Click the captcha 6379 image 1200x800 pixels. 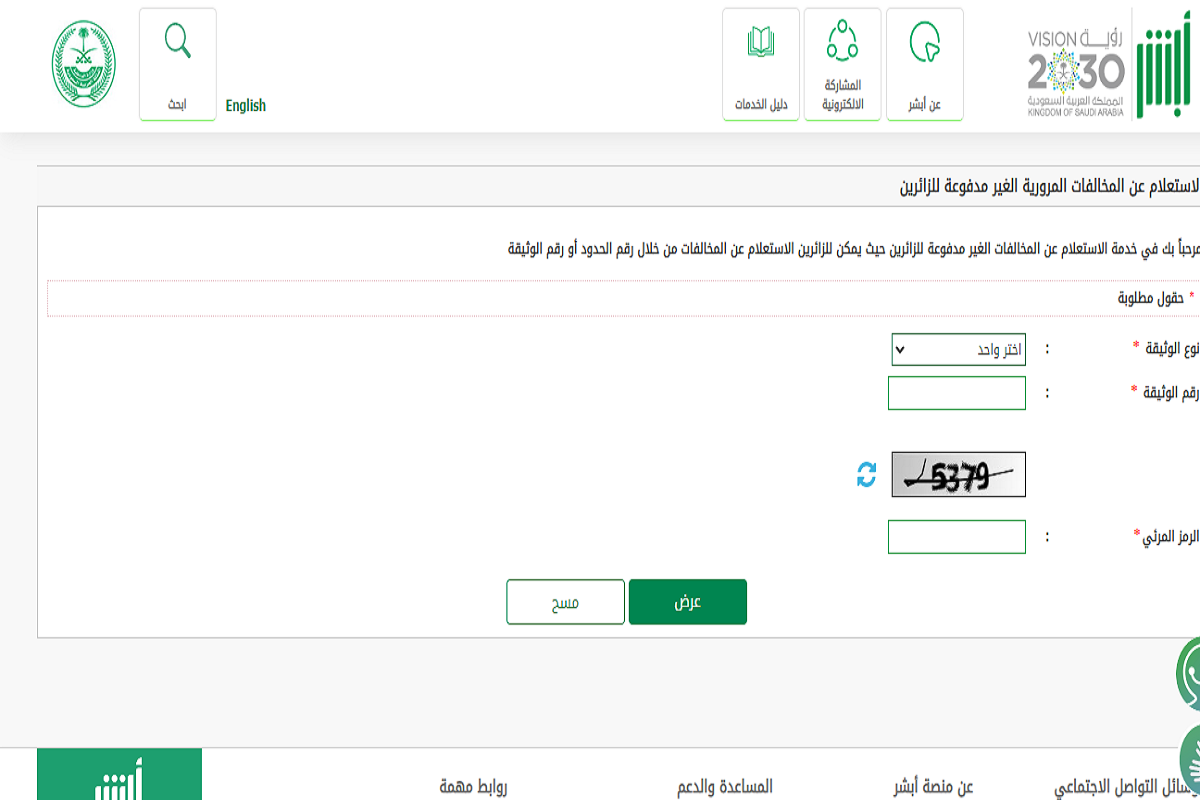[x=957, y=475]
